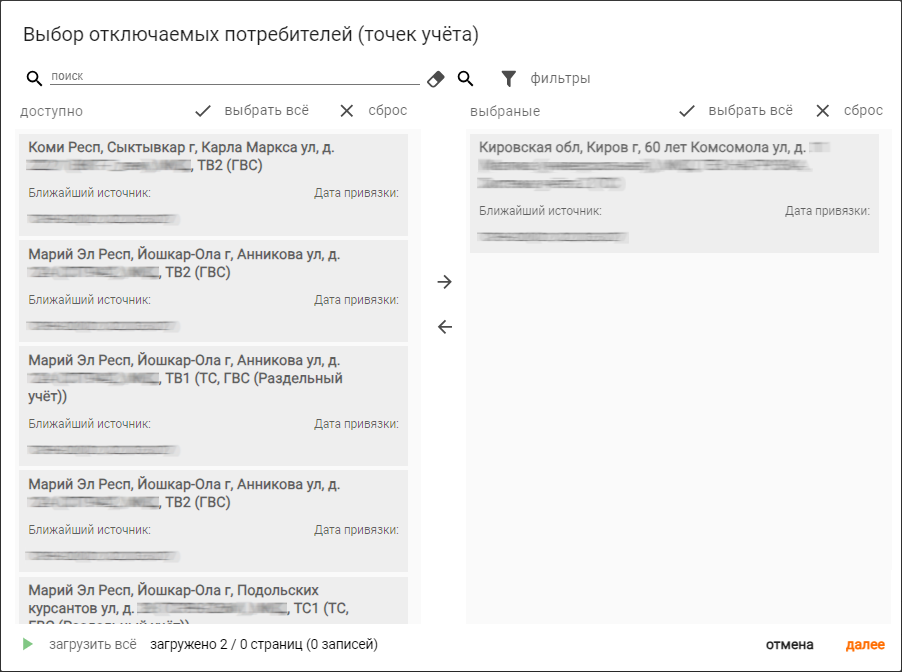Click X сброс in выбраные panel
Image resolution: width=902 pixels, height=672 pixels.
(x=823, y=111)
